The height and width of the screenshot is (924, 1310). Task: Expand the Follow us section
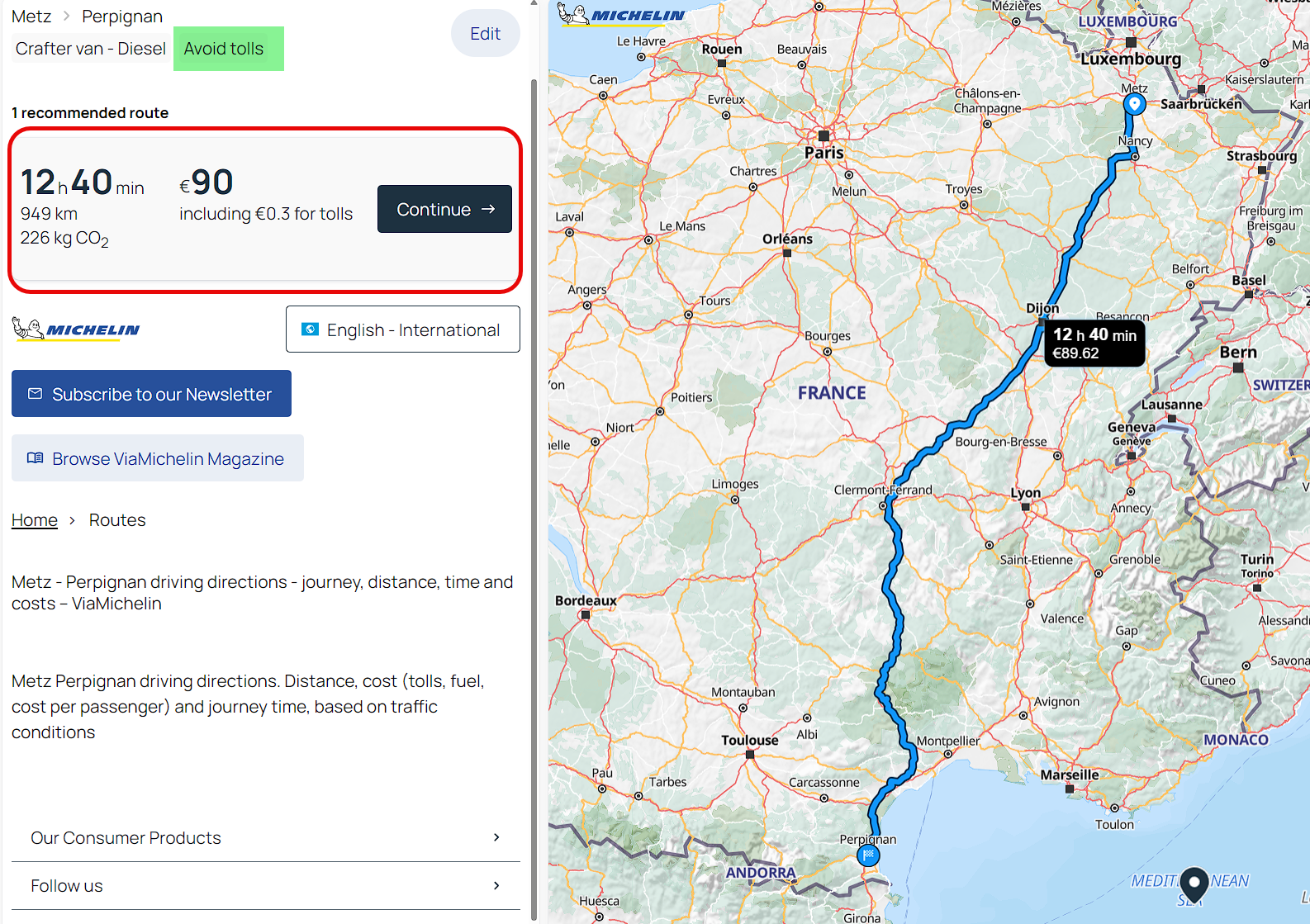[x=266, y=886]
